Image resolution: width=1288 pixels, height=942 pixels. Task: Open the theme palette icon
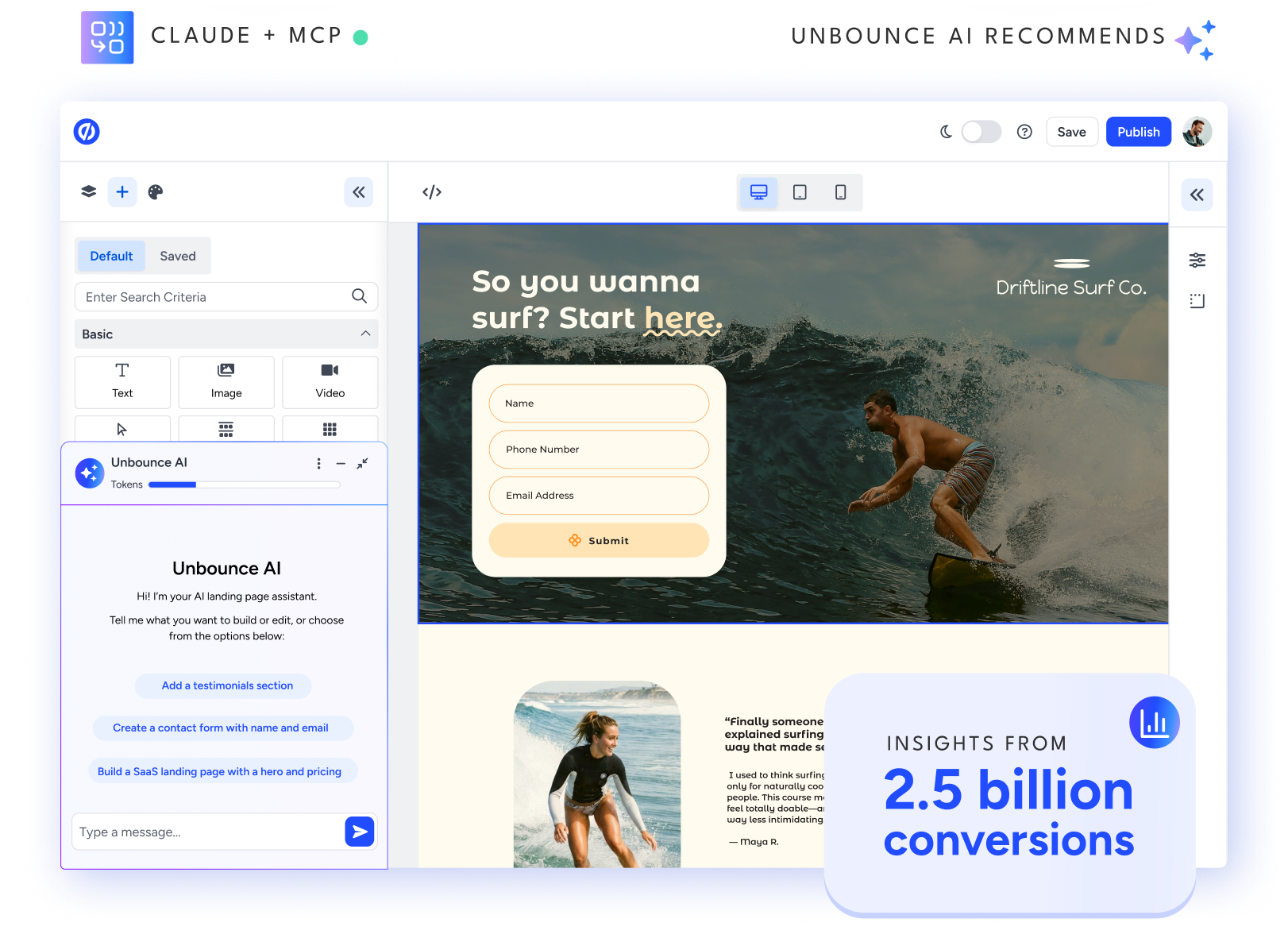156,191
